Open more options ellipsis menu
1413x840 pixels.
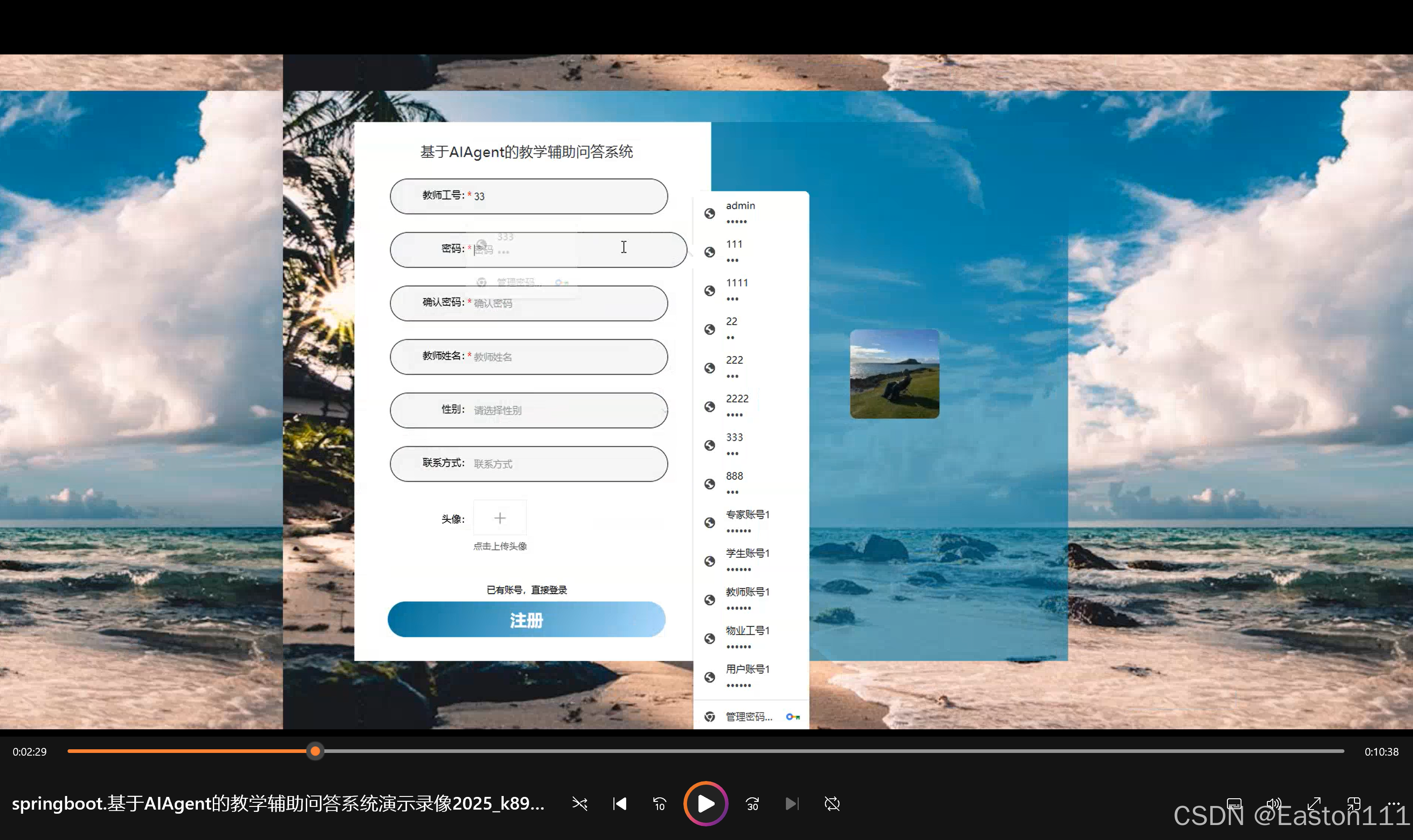pos(1394,804)
